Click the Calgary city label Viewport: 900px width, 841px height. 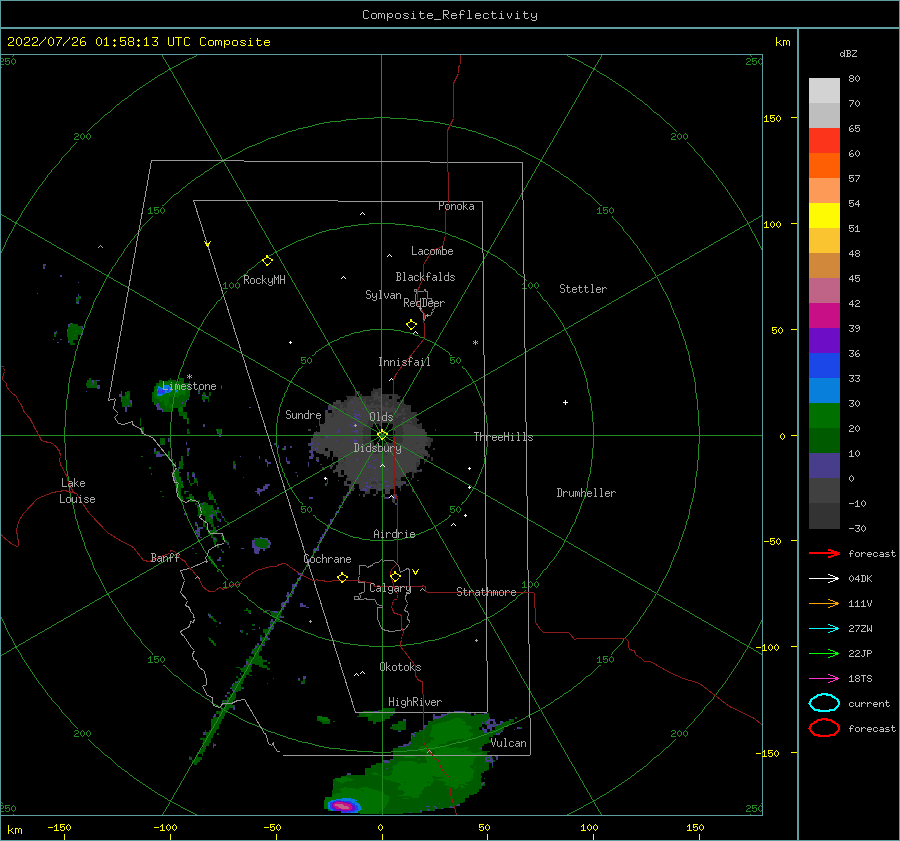(x=390, y=588)
